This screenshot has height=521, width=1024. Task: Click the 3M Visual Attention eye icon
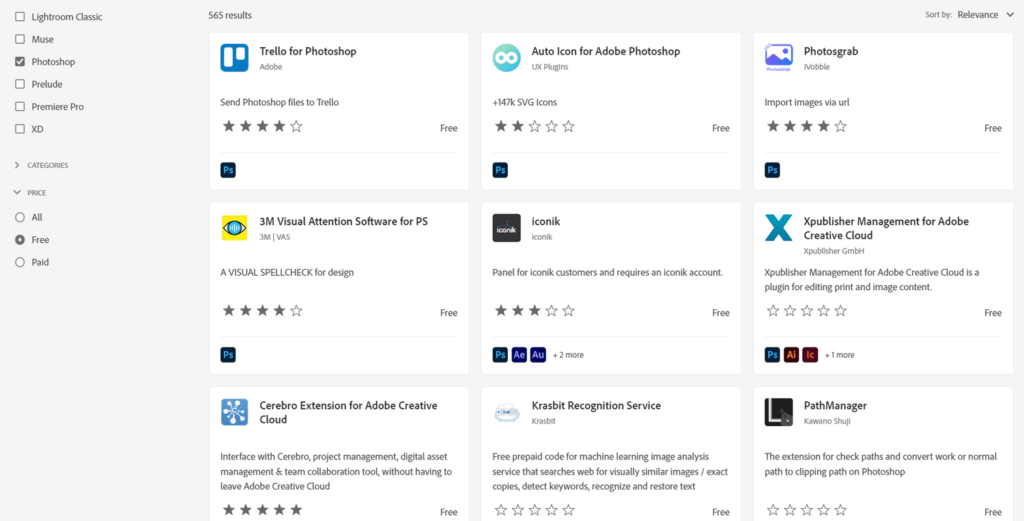(x=234, y=228)
